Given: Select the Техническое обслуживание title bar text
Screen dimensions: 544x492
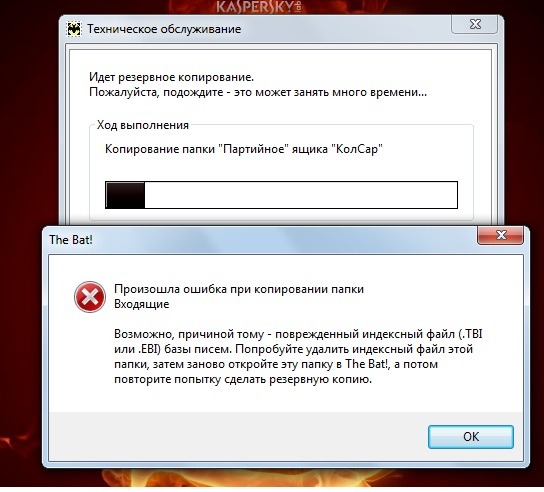Looking at the screenshot, I should click(x=164, y=29).
